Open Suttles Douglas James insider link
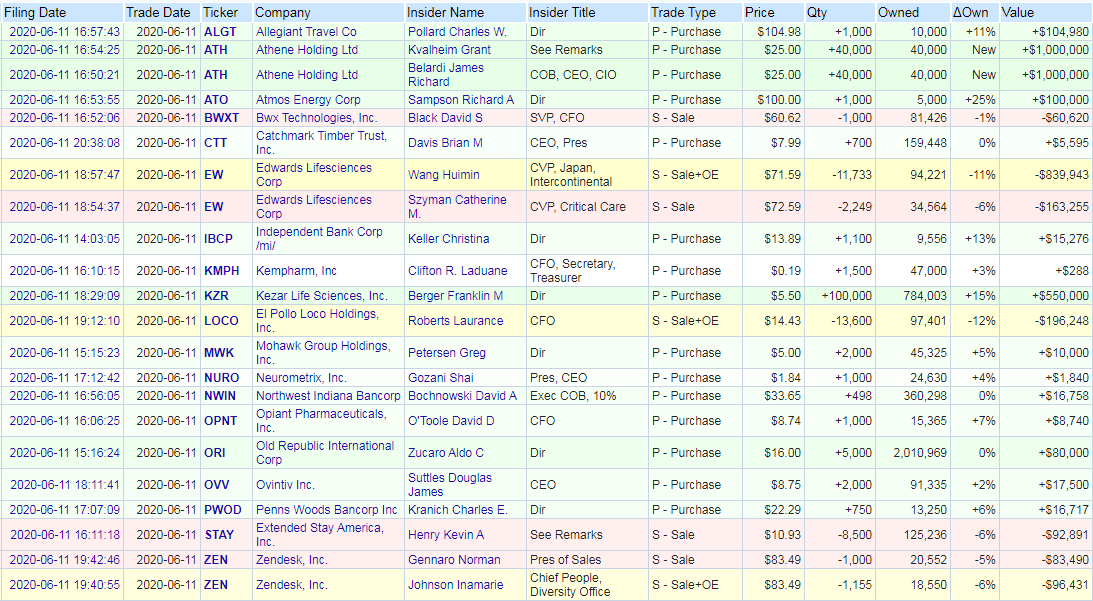The width and height of the screenshot is (1093, 601). [450, 486]
